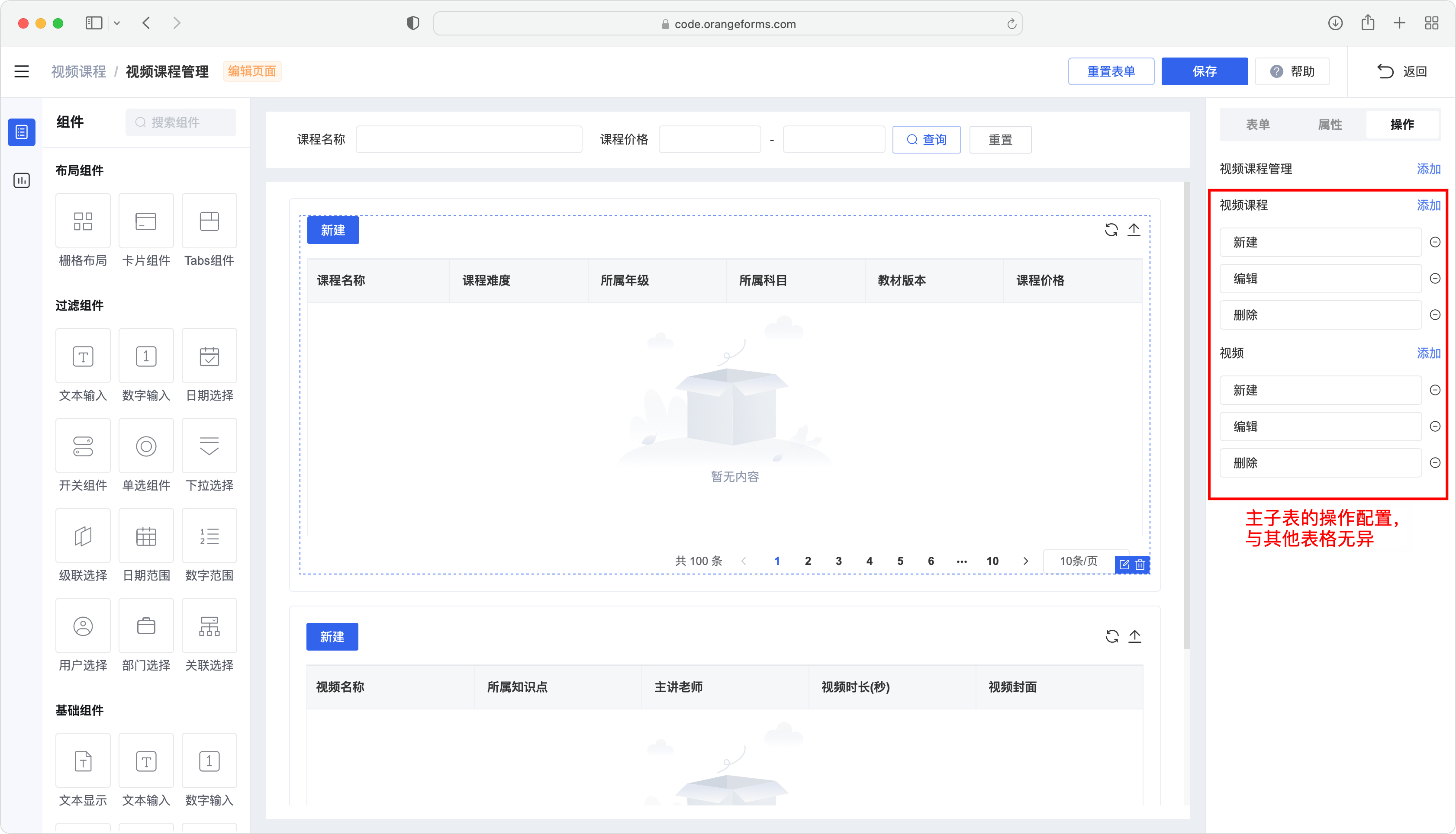Click export icon on video table
Viewport: 1456px width, 834px height.
[1134, 636]
